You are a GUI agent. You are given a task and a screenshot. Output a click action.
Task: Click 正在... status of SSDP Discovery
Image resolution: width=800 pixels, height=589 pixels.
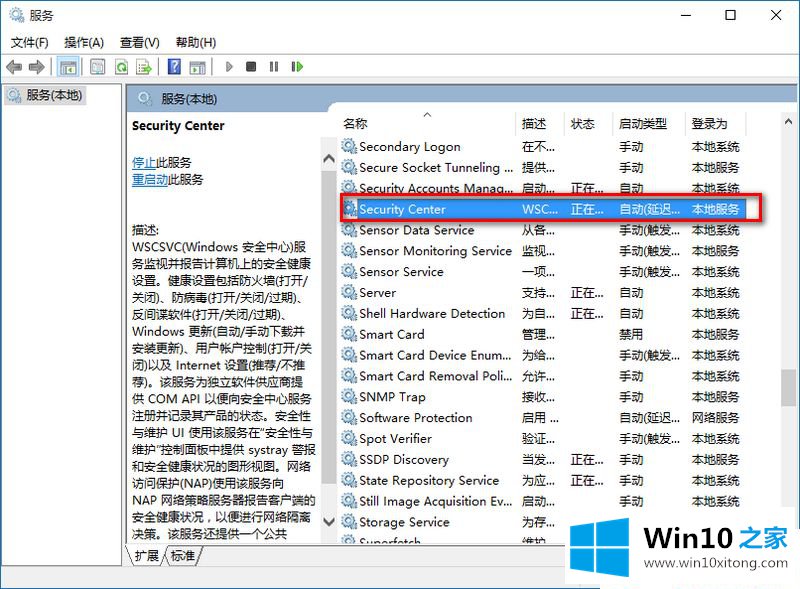(x=587, y=459)
